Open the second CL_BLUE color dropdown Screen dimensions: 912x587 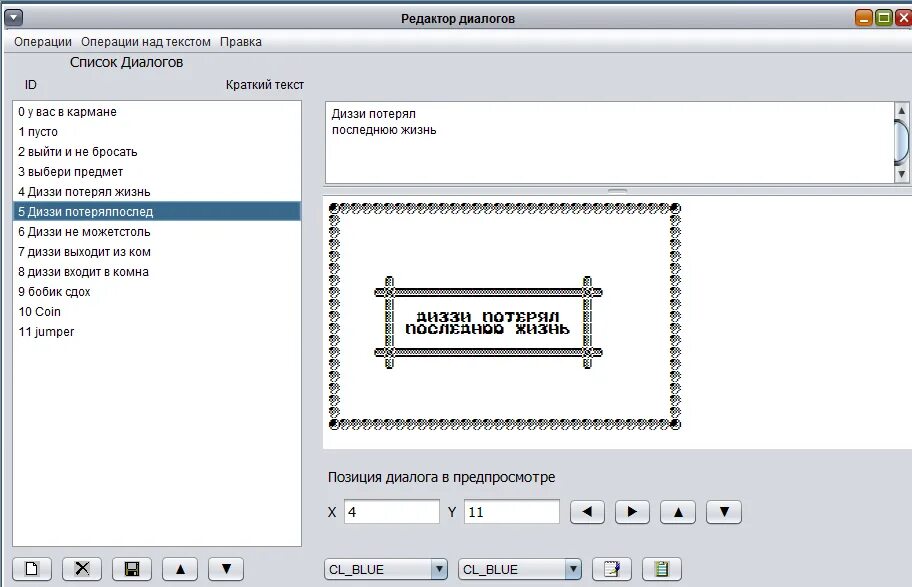click(520, 569)
